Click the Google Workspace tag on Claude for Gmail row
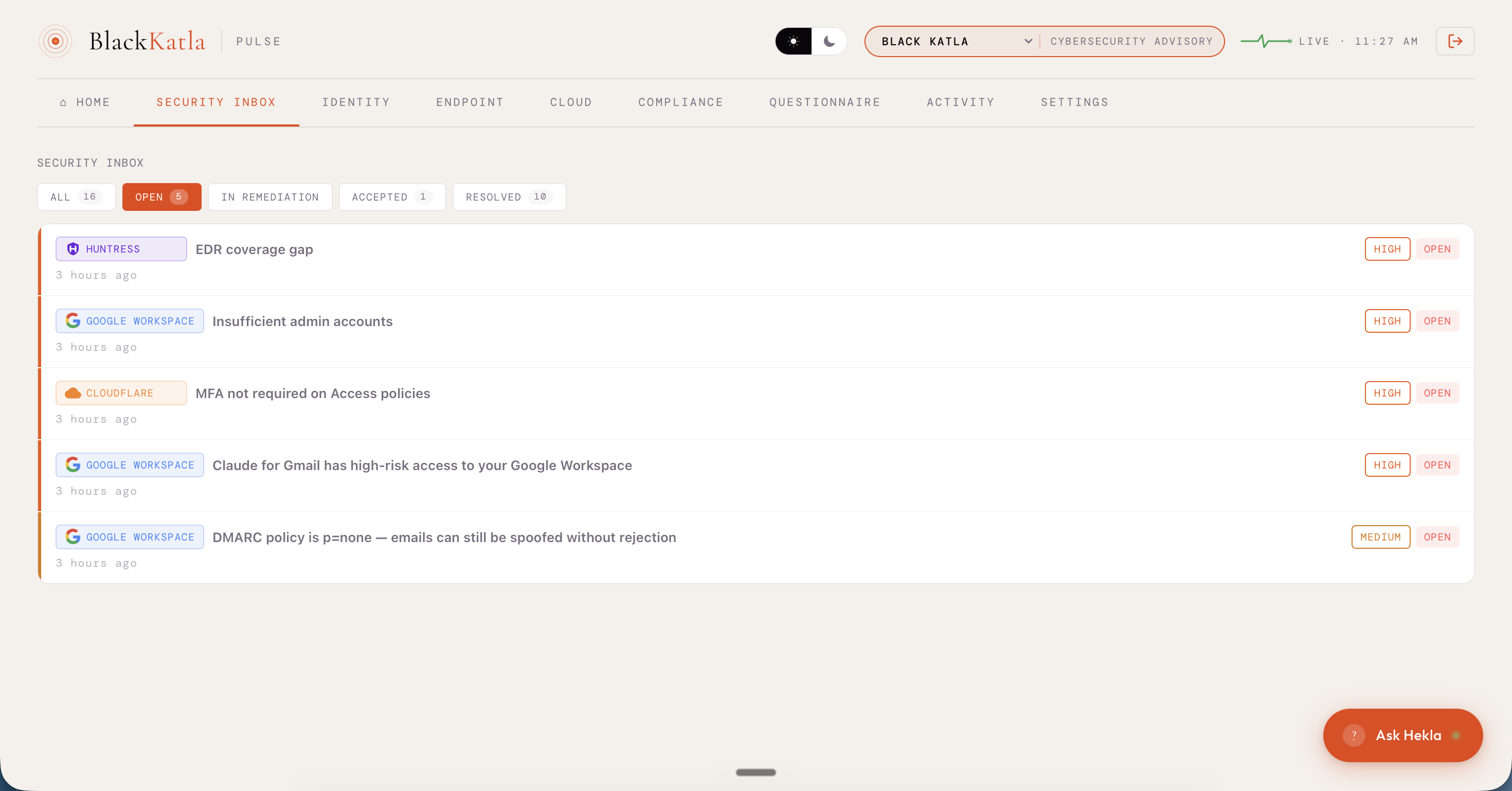The image size is (1512, 791). 130,465
